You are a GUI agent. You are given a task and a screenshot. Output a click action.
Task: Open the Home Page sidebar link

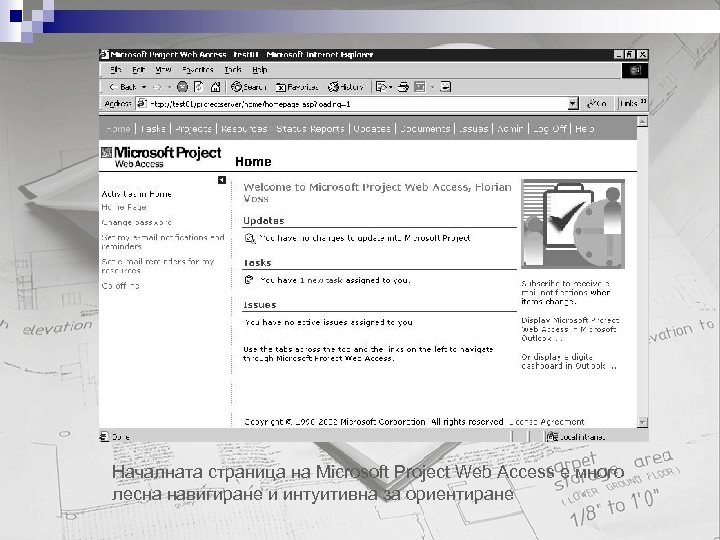tap(124, 207)
